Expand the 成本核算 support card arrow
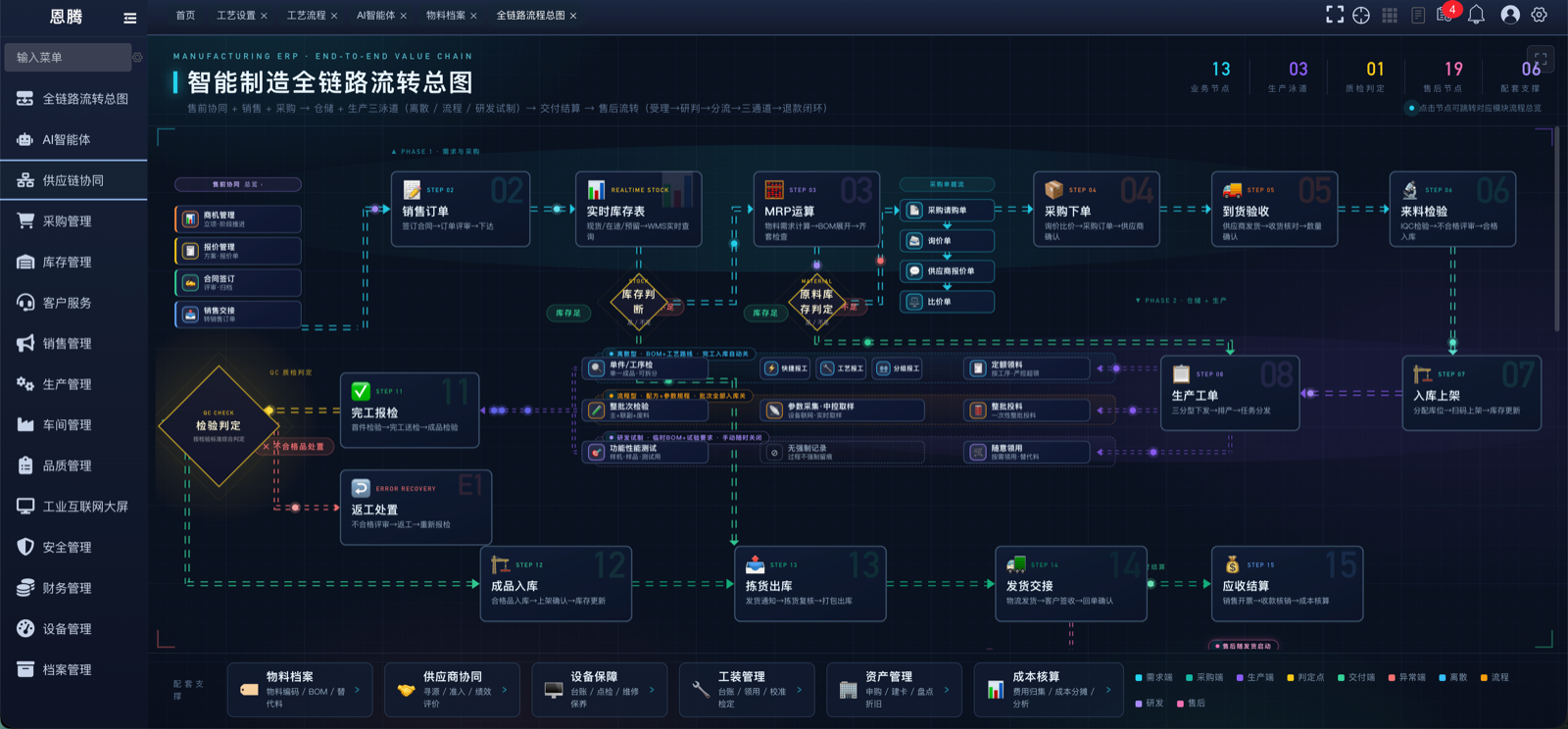 pyautogui.click(x=1108, y=690)
